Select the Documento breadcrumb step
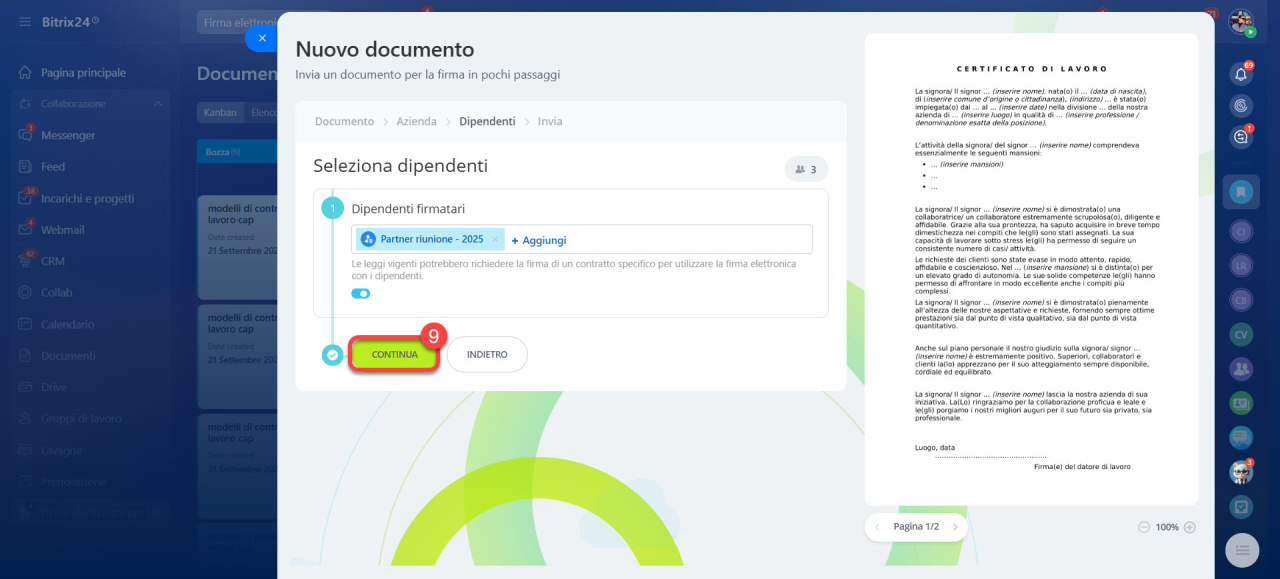This screenshot has width=1280, height=579. [x=345, y=121]
